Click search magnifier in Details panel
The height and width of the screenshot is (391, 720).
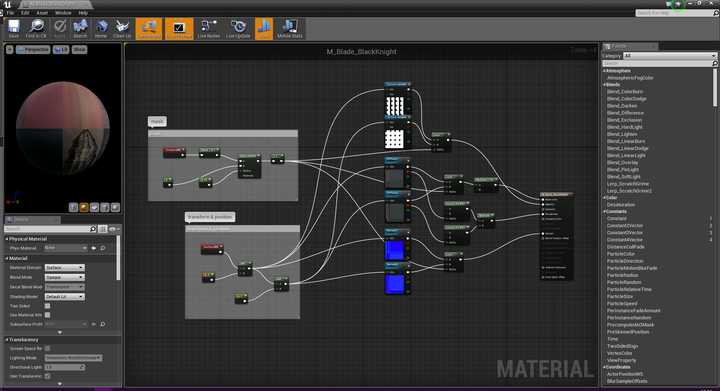93,229
